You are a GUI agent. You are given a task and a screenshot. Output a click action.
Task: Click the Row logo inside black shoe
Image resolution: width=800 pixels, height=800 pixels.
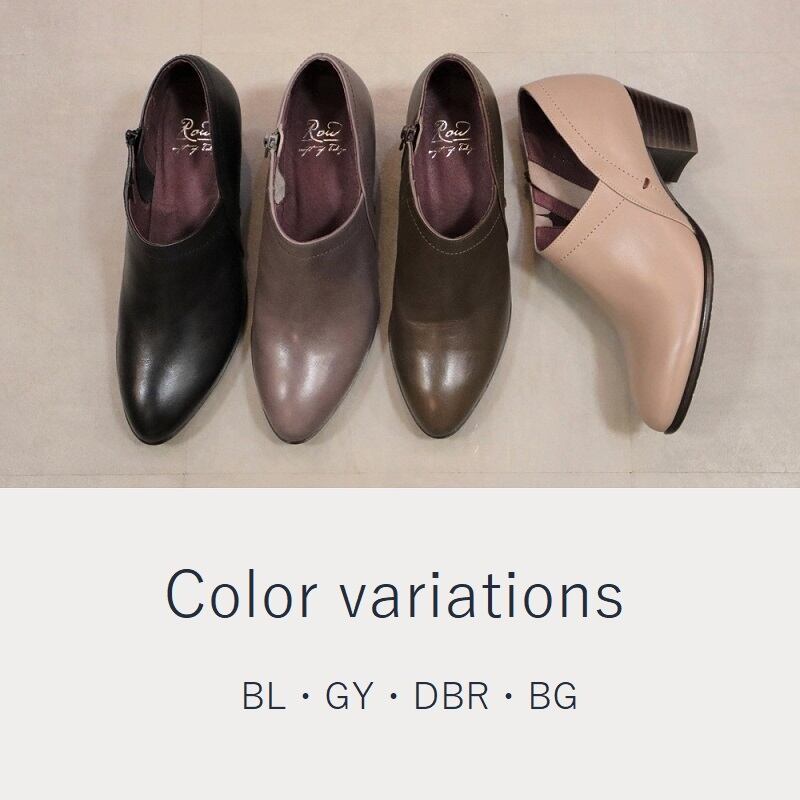pyautogui.click(x=197, y=138)
